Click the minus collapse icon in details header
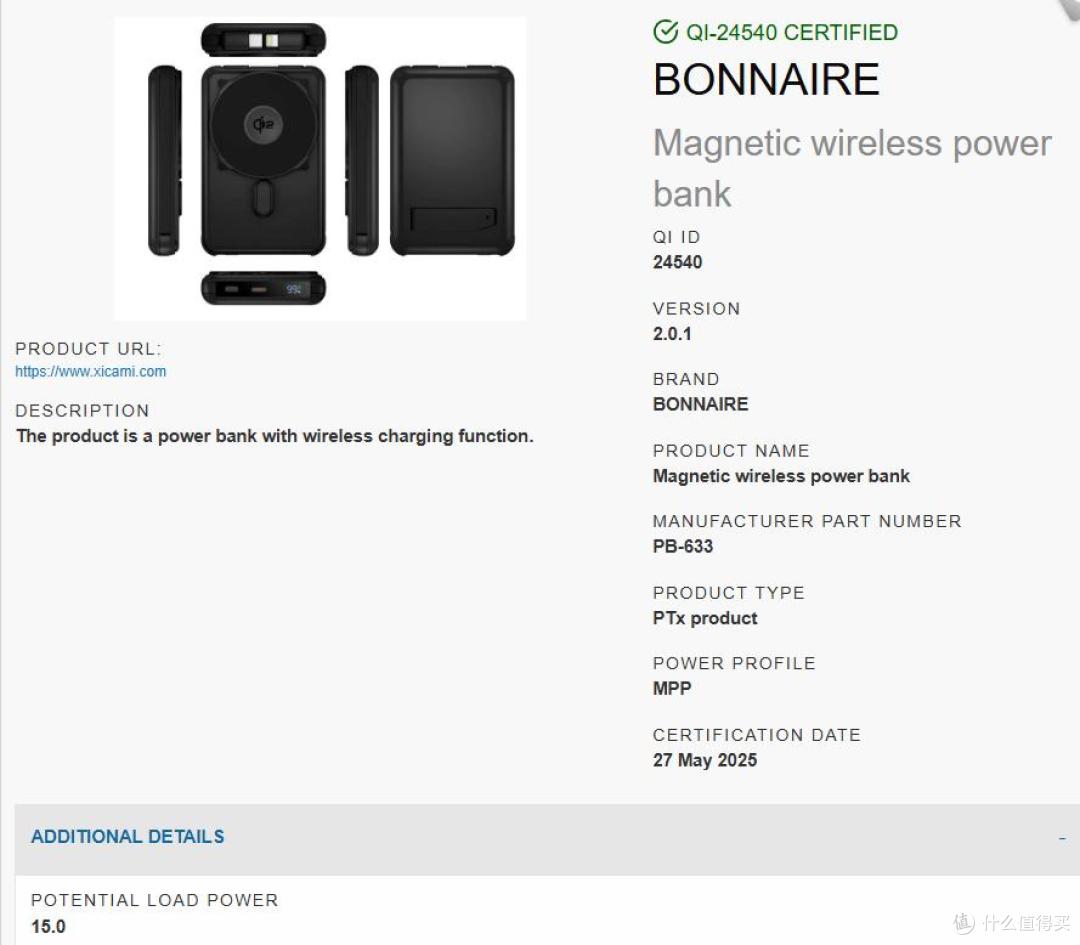 pos(1061,838)
